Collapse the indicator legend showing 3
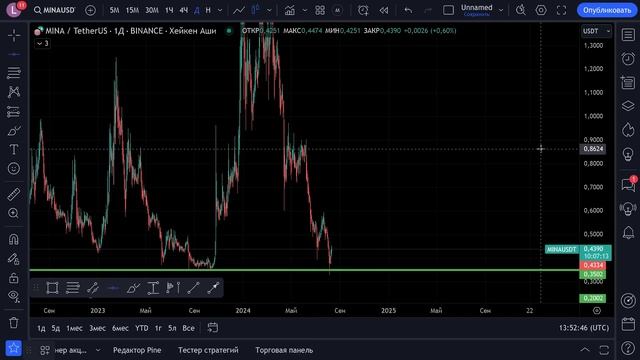Viewport: 640px width, 360px height. 42,43
